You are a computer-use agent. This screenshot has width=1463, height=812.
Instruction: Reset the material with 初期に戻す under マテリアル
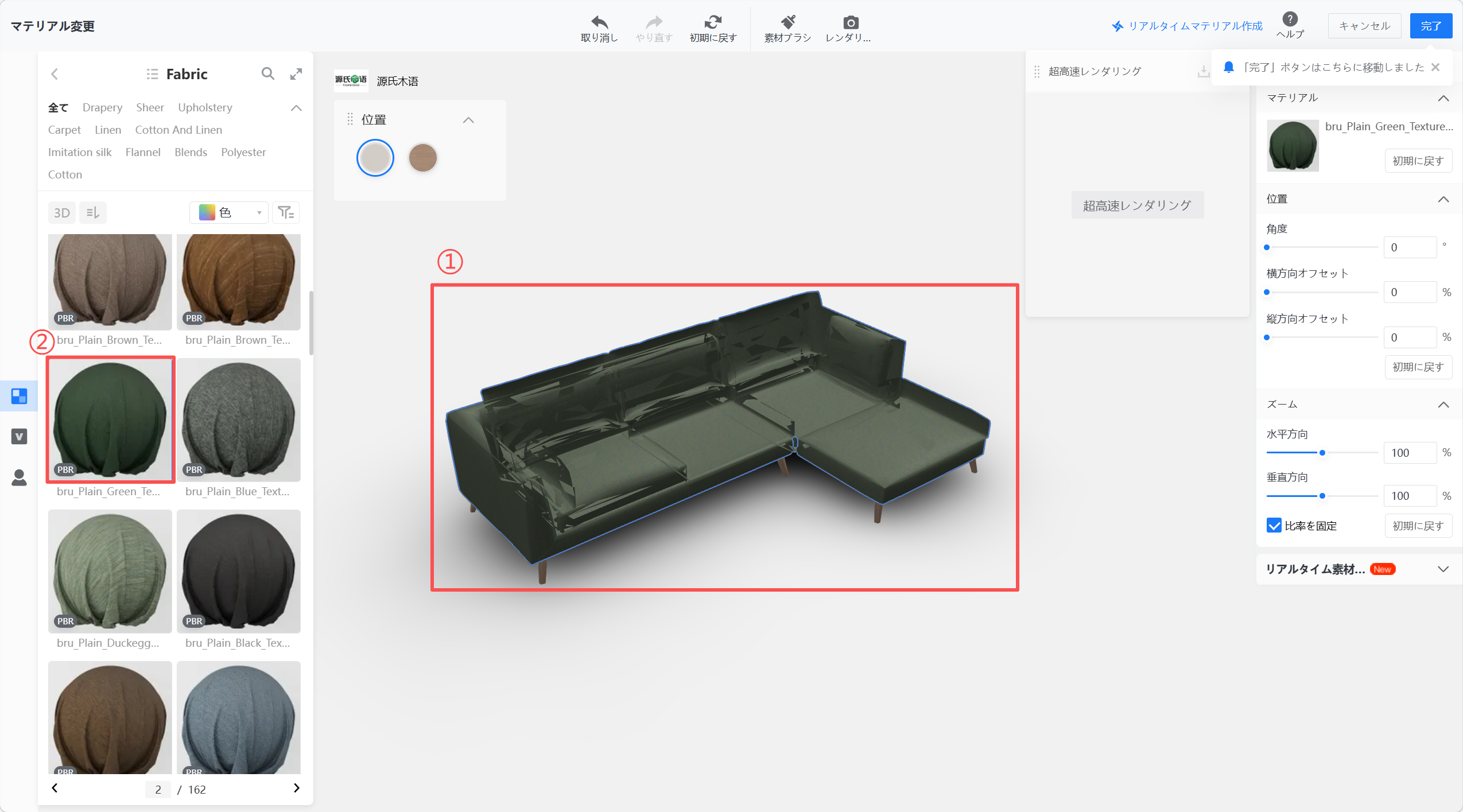pyautogui.click(x=1418, y=161)
